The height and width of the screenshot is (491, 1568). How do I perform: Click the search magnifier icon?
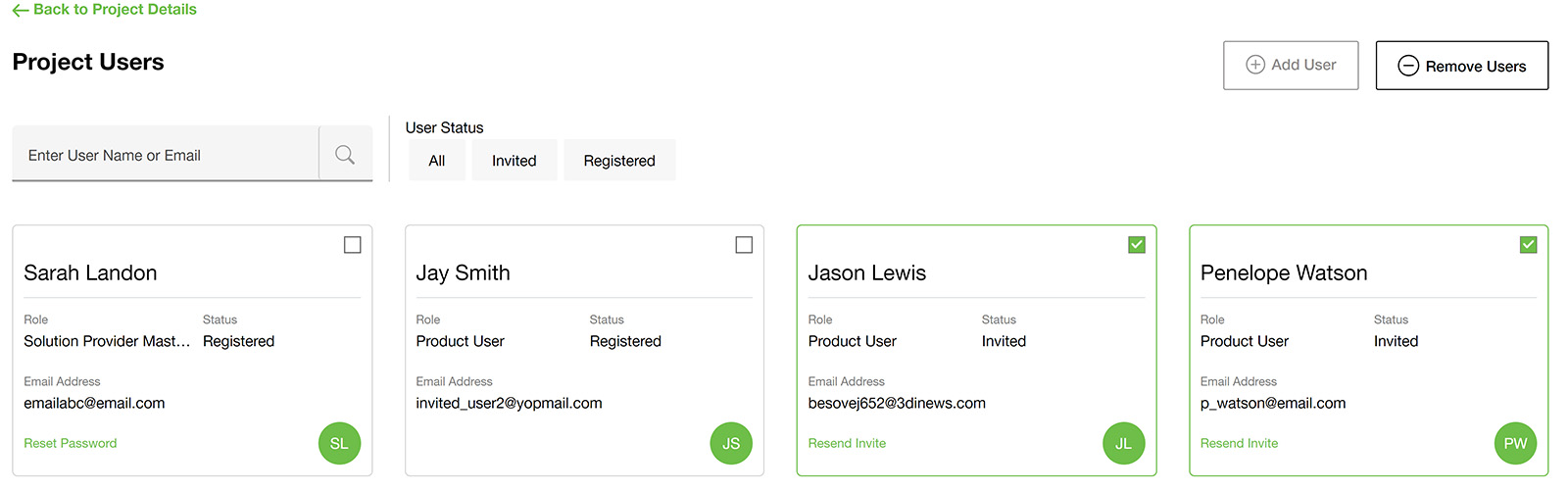(345, 155)
